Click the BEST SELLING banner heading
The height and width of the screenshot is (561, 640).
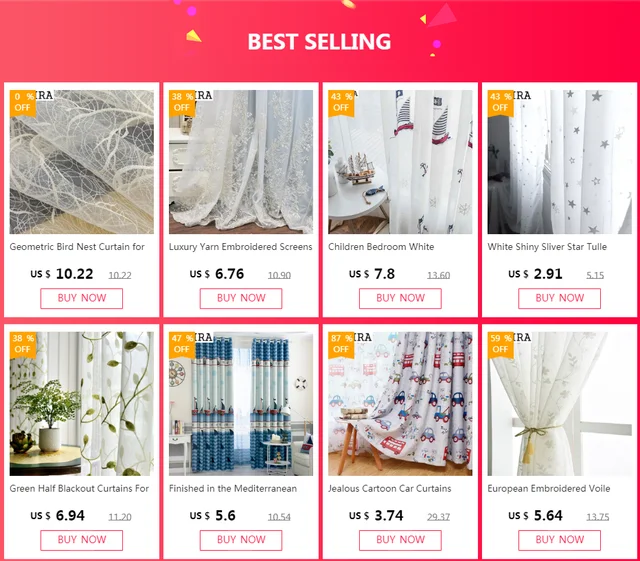coord(319,42)
